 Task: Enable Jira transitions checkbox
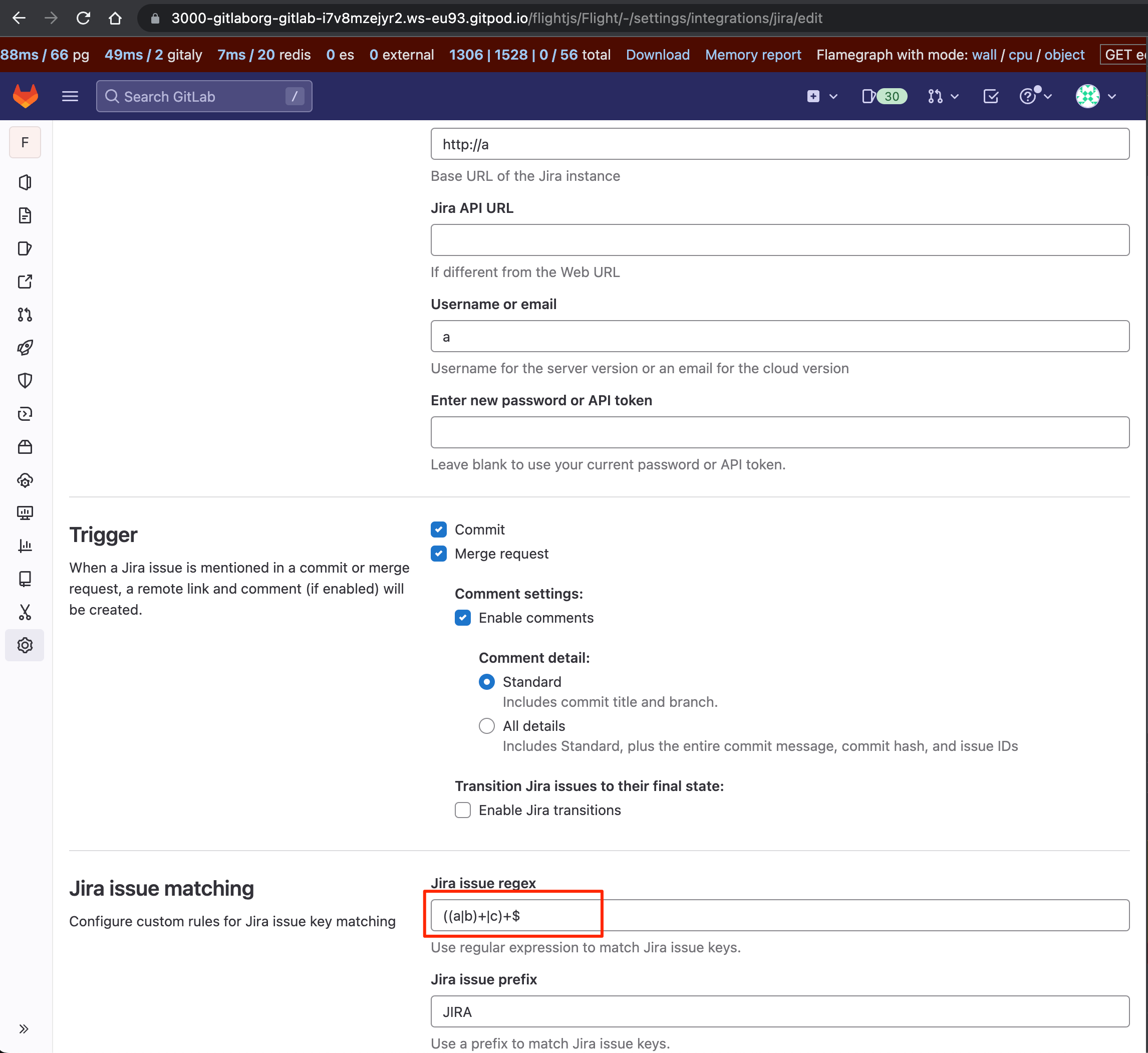point(463,810)
